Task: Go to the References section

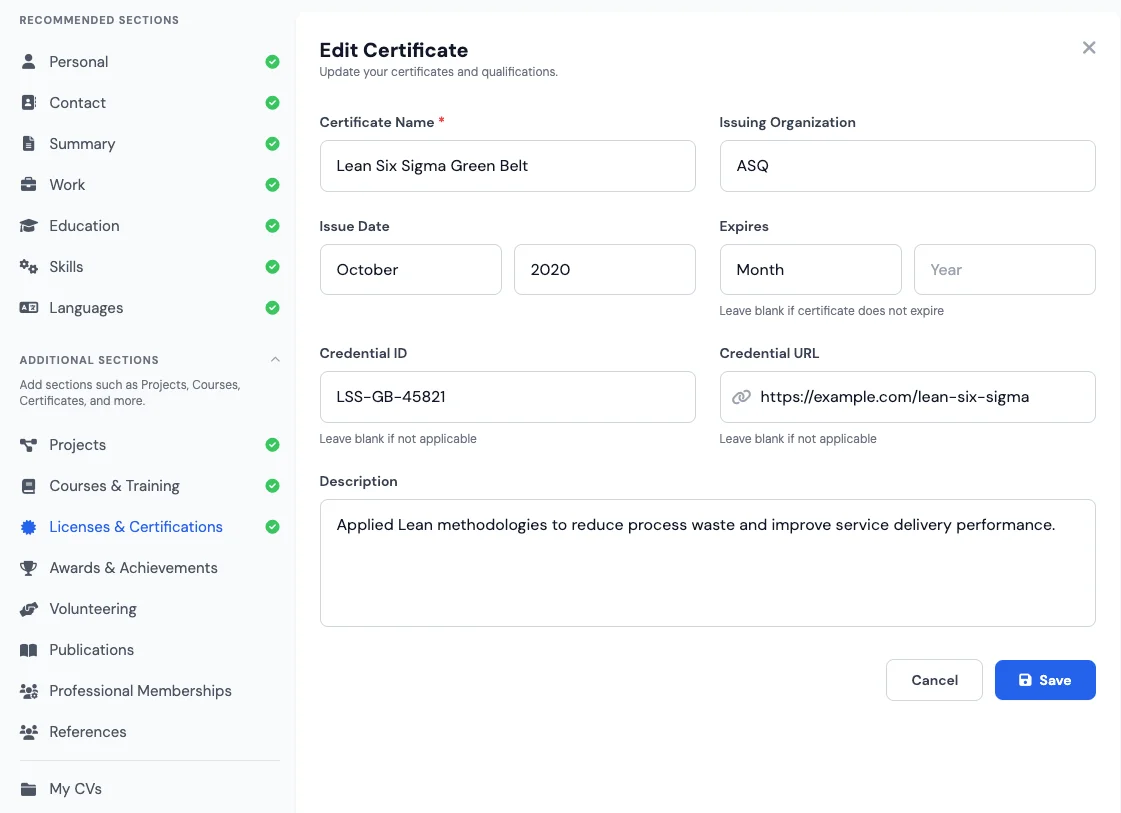Action: coord(149,731)
